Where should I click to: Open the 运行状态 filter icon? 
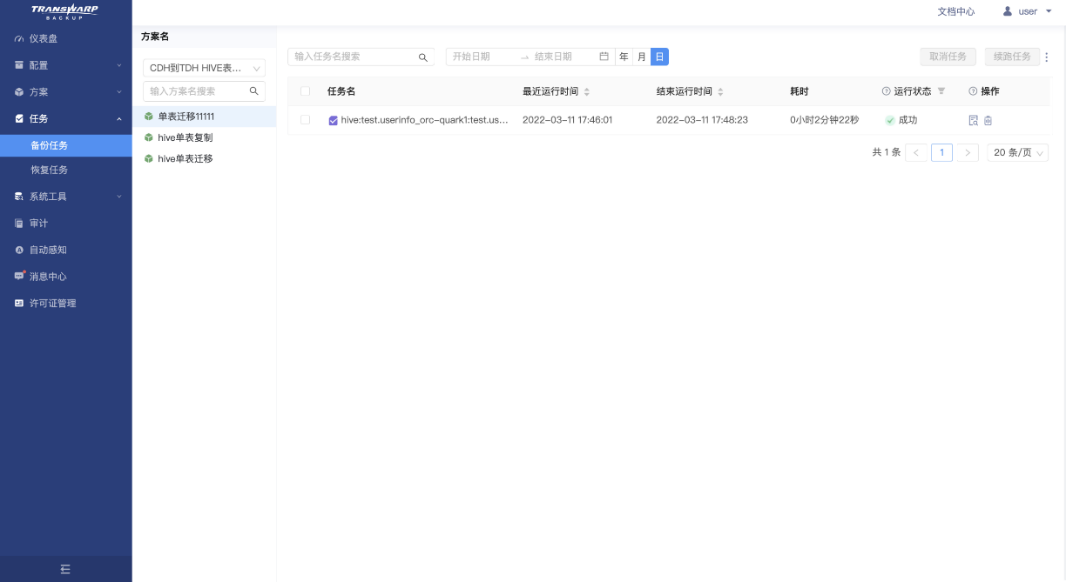pos(941,91)
